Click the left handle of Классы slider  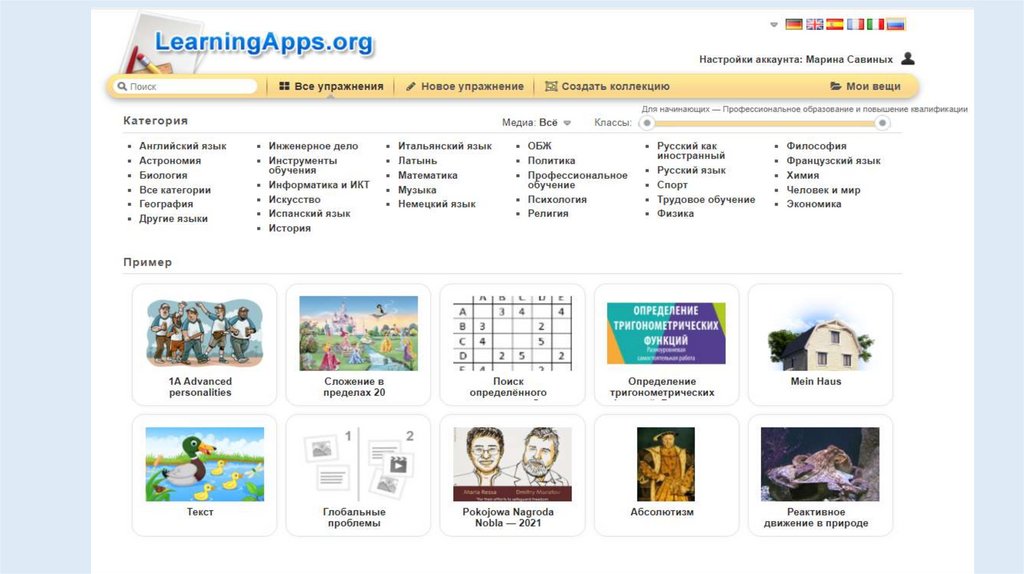[647, 123]
